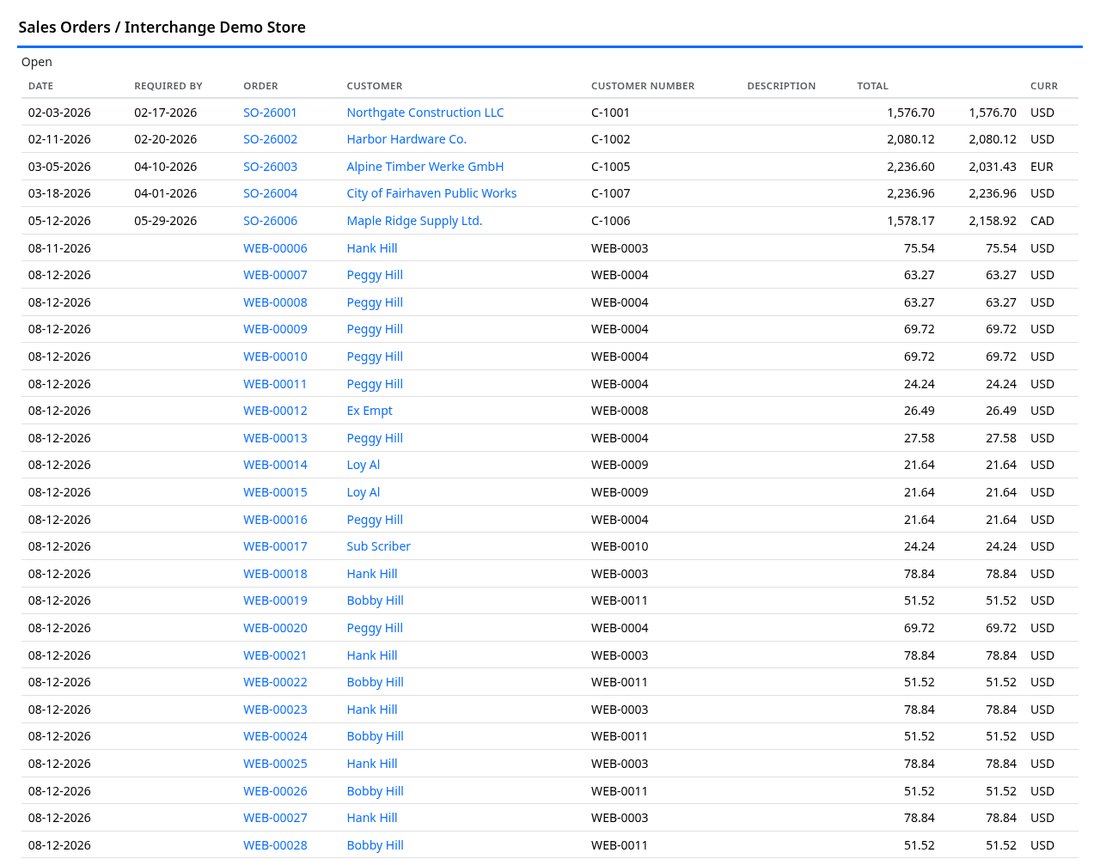Open web order WEB-00022
This screenshot has width=1100, height=859.
coord(275,681)
